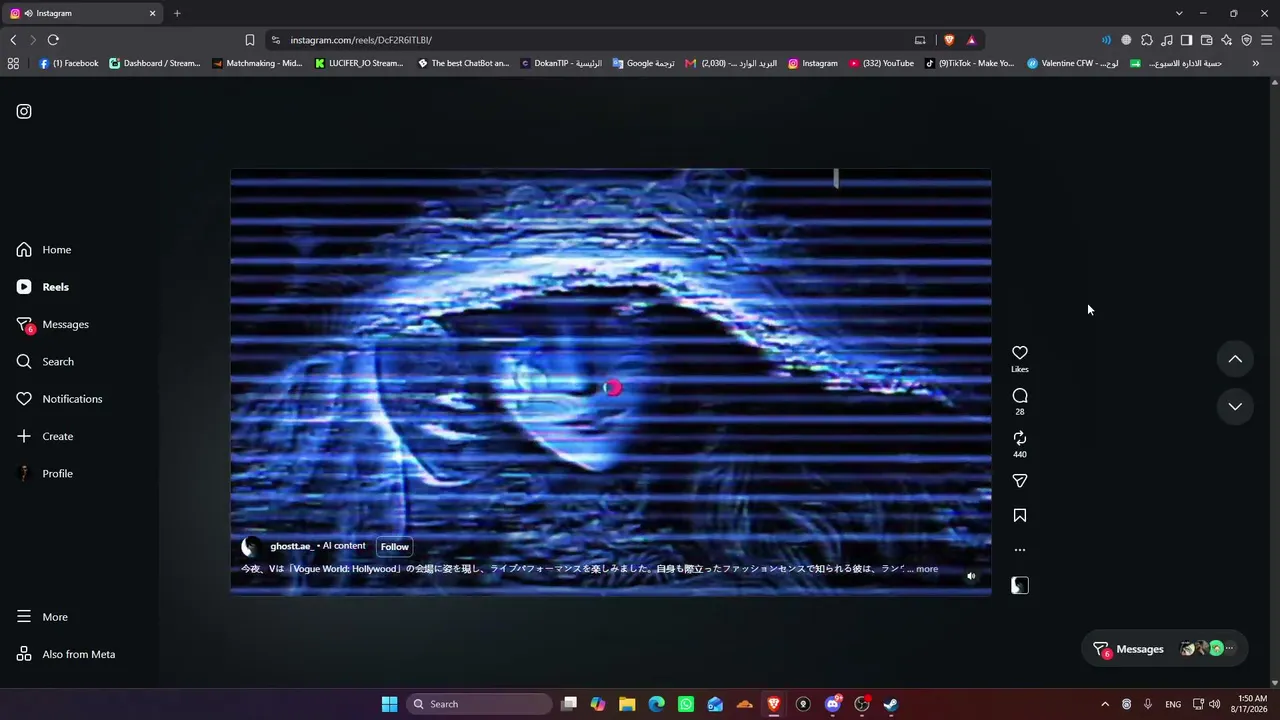This screenshot has height=720, width=1280.
Task: Click the address bar URL field
Action: (x=590, y=40)
